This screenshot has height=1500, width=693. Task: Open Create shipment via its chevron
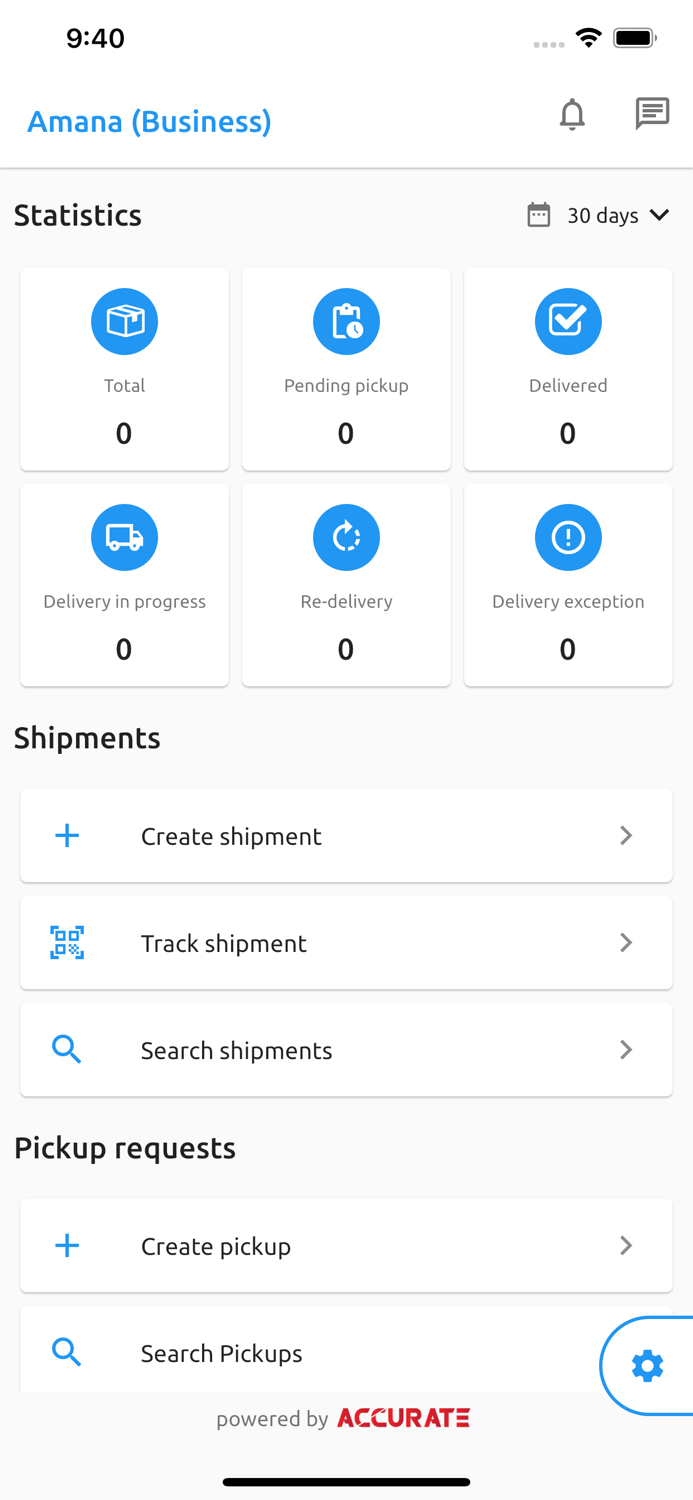[x=626, y=835]
